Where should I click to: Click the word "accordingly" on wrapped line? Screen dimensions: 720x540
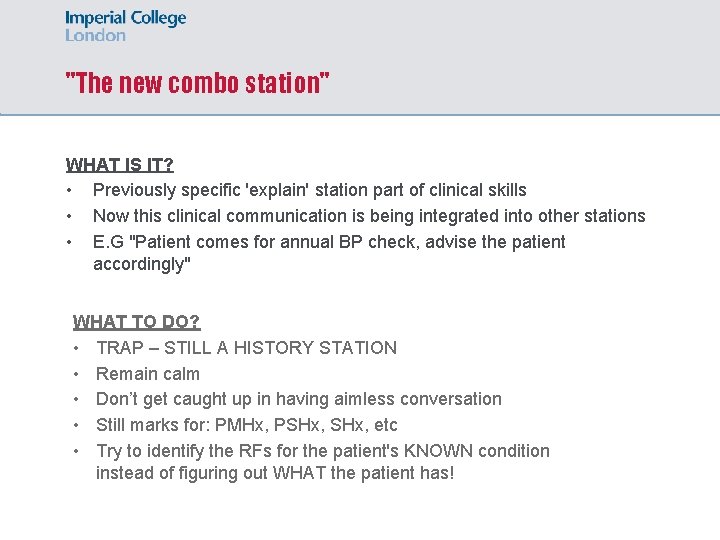(141, 264)
